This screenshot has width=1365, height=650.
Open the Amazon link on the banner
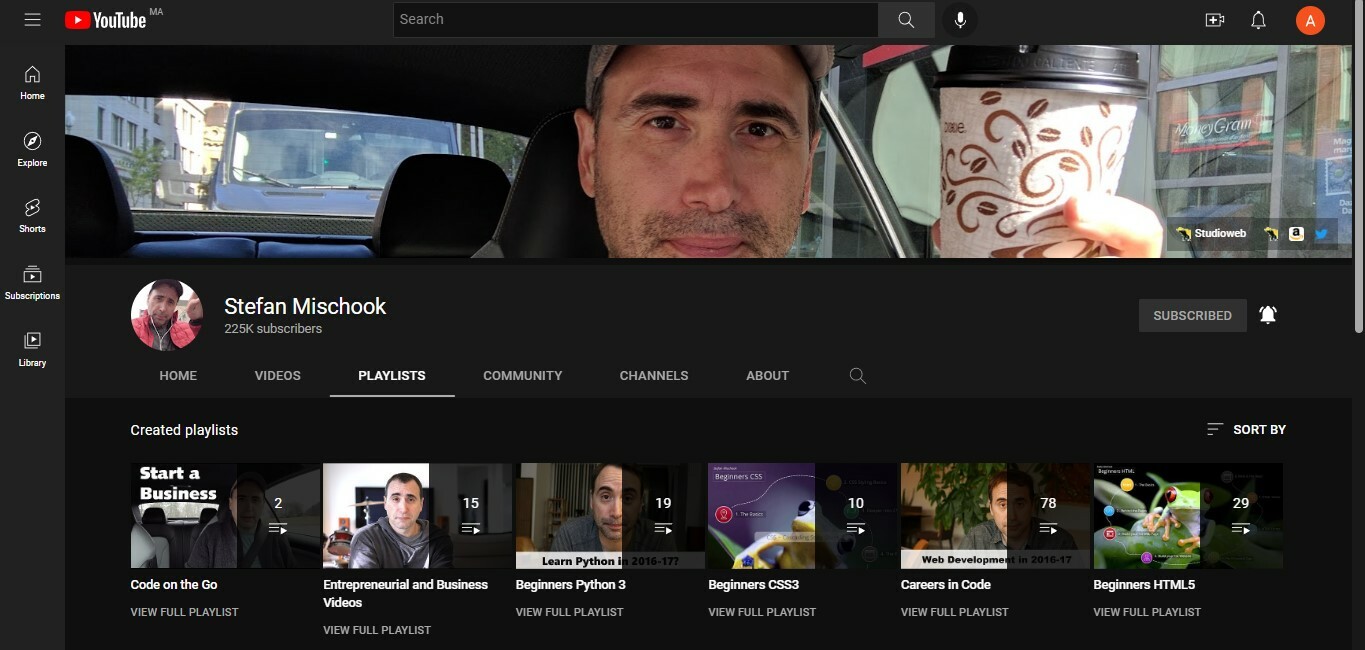[1296, 233]
